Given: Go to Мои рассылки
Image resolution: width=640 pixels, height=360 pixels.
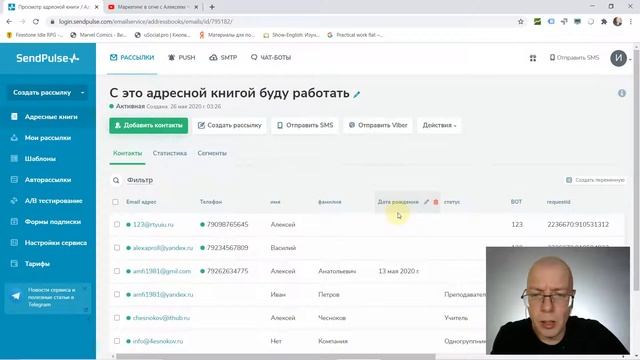Looking at the screenshot, I should click(x=48, y=138).
